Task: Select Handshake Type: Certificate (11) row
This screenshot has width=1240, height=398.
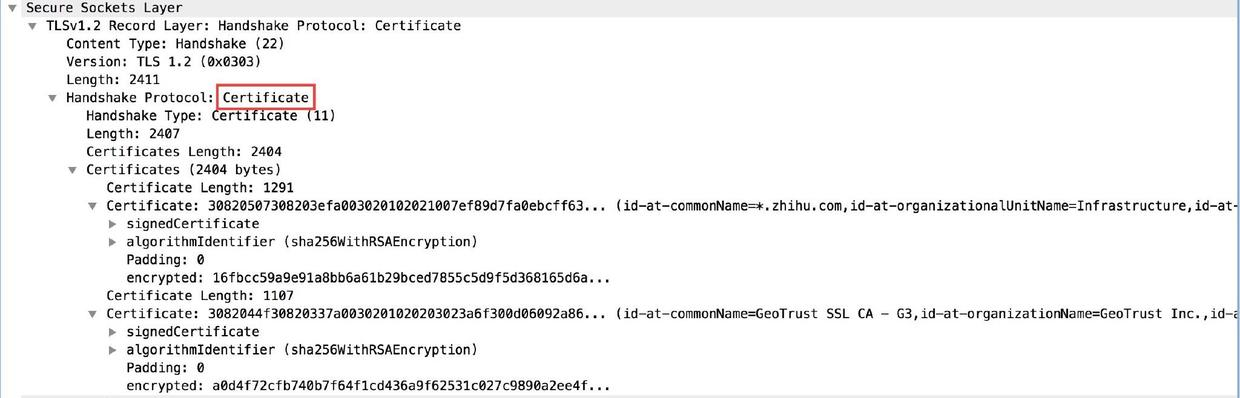Action: click(620, 116)
